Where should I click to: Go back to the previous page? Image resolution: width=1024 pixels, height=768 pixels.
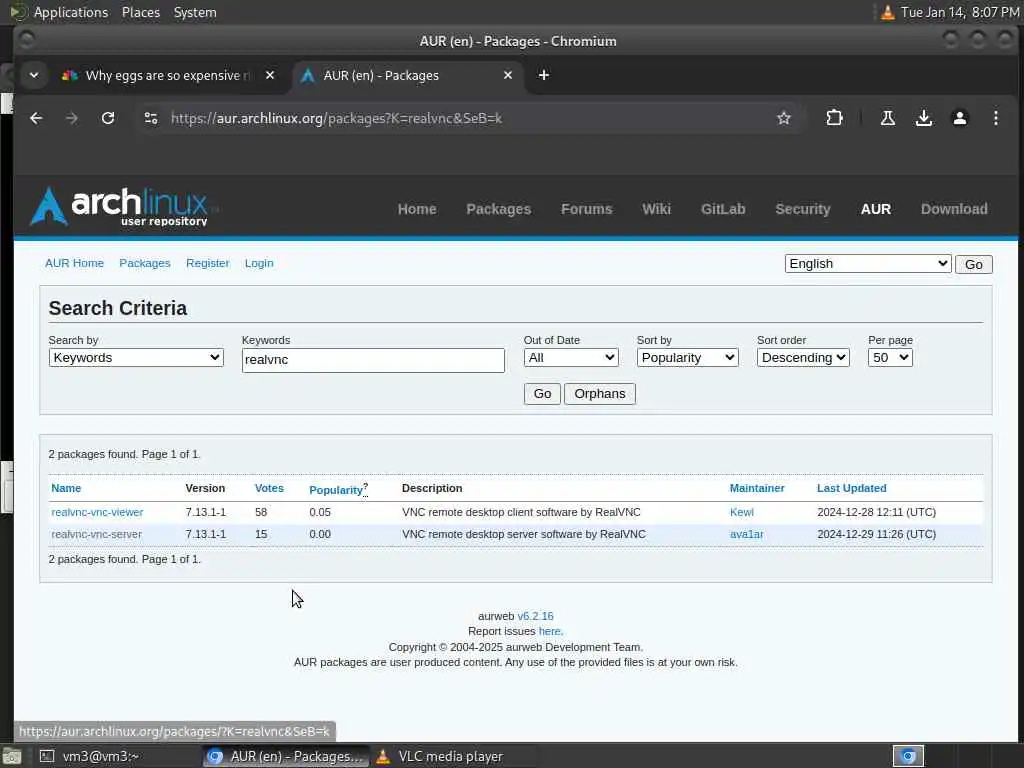tap(36, 118)
